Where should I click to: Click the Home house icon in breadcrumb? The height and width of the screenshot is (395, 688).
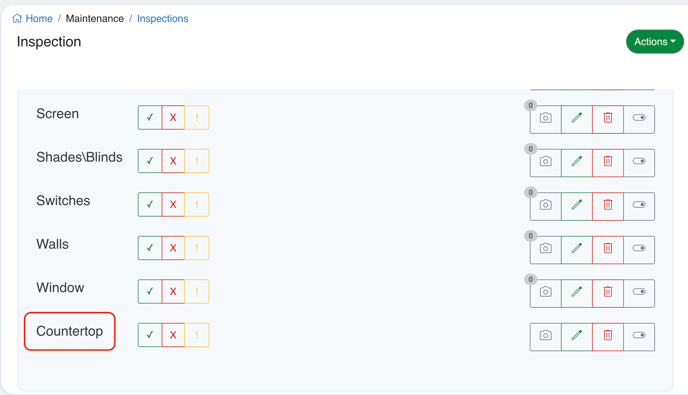pyautogui.click(x=17, y=18)
